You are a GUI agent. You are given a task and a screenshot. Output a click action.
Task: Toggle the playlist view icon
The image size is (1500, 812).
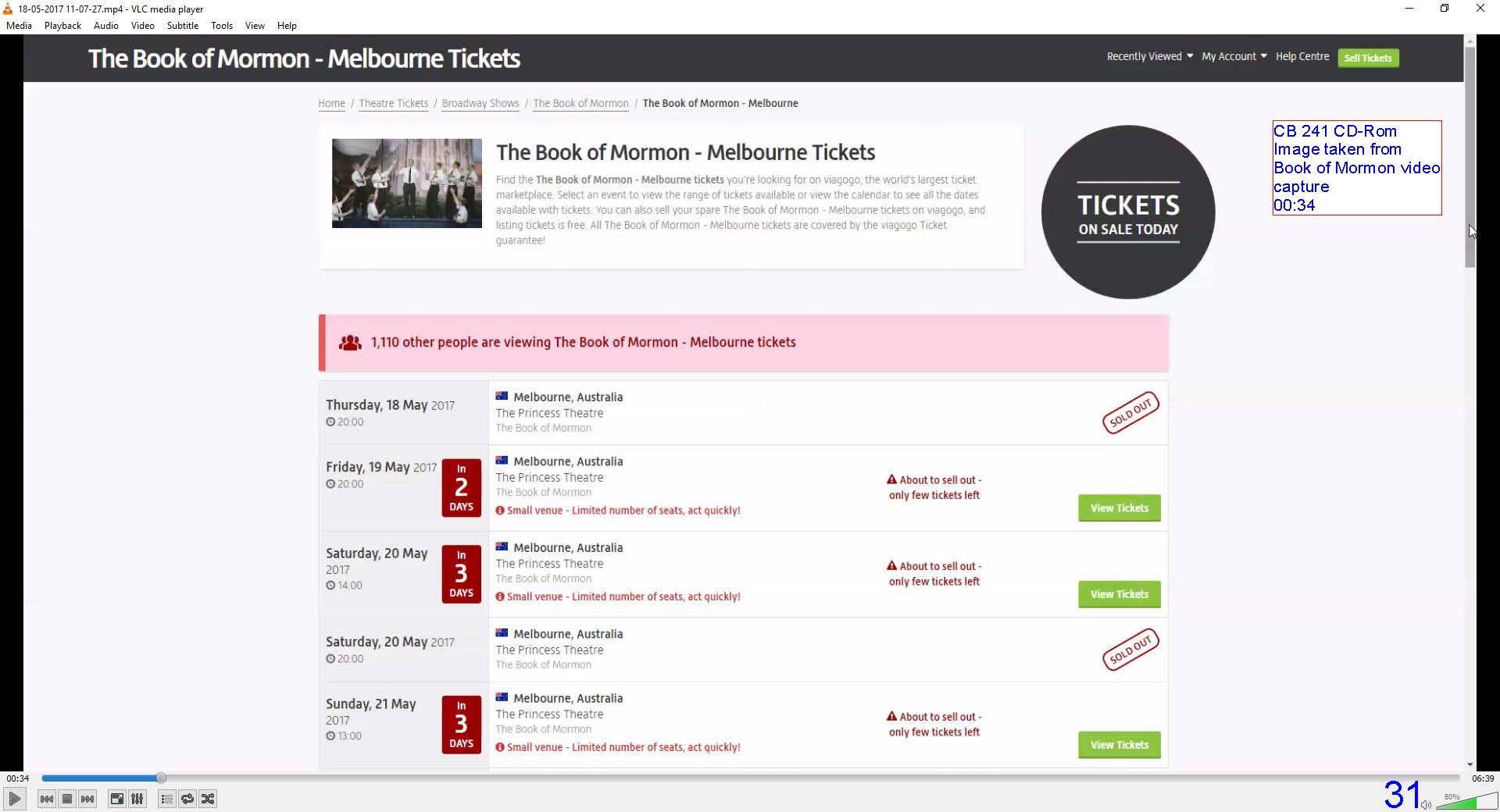pos(166,799)
